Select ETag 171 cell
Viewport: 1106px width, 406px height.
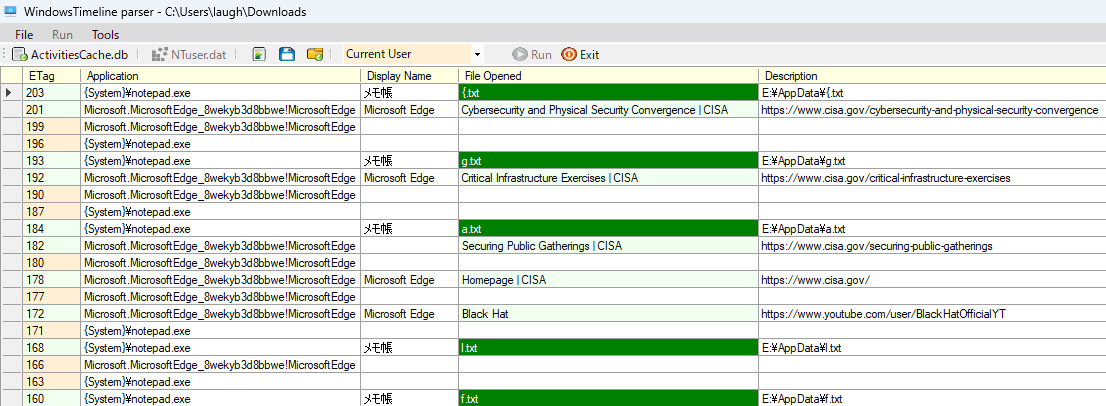click(x=52, y=331)
